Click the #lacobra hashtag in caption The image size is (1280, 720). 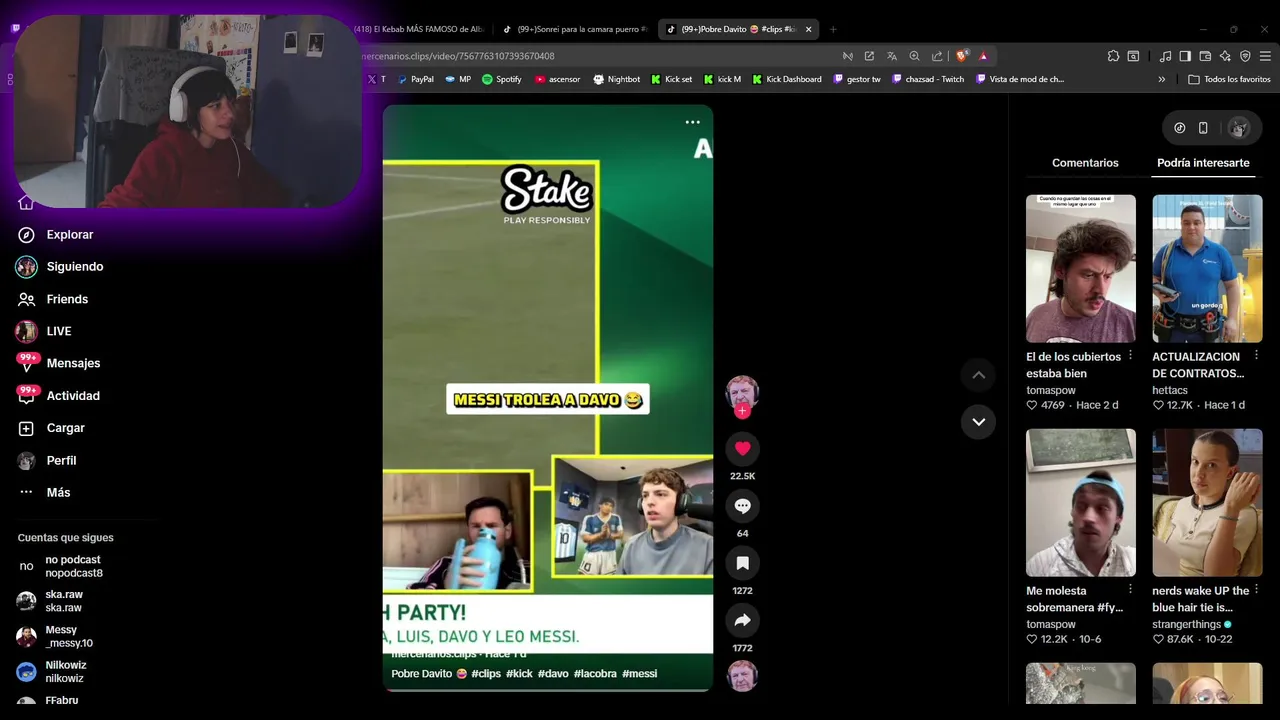click(595, 674)
